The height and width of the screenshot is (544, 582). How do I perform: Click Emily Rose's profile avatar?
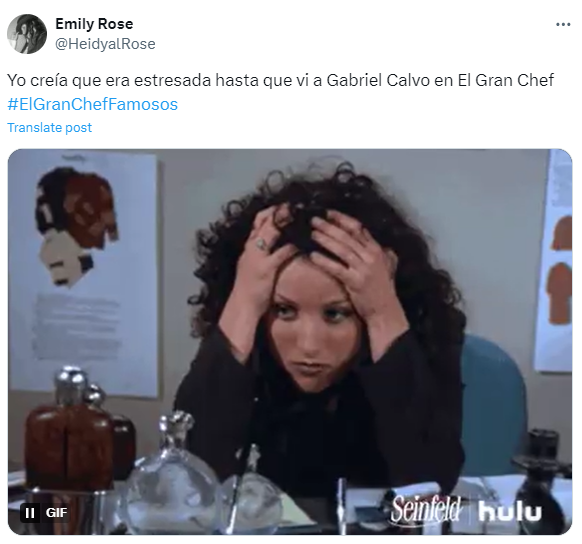(x=27, y=34)
